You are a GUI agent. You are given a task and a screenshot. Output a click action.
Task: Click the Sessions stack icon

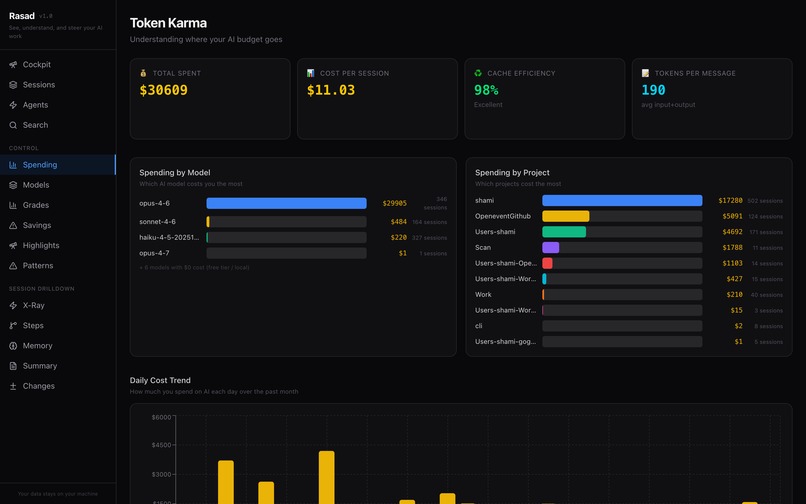[13, 85]
